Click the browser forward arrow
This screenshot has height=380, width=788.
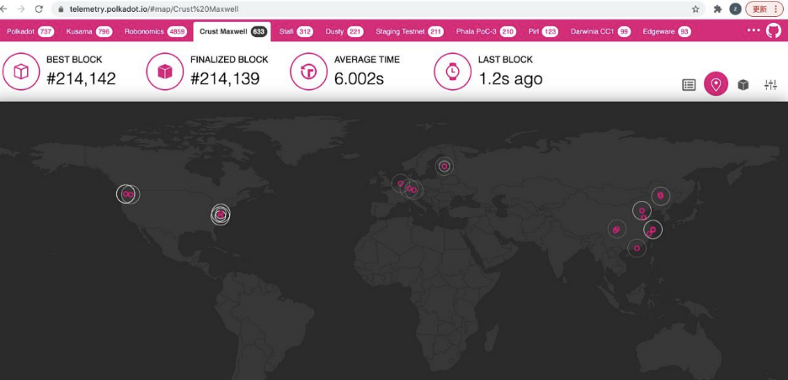pos(21,9)
